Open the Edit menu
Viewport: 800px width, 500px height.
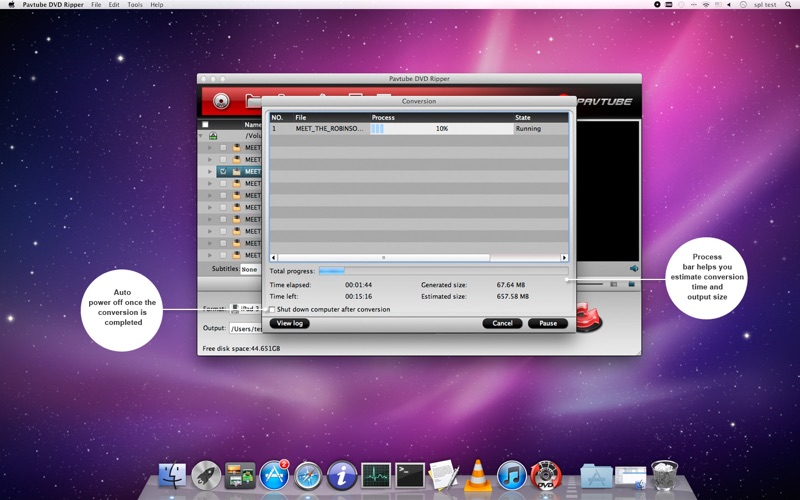tap(114, 5)
